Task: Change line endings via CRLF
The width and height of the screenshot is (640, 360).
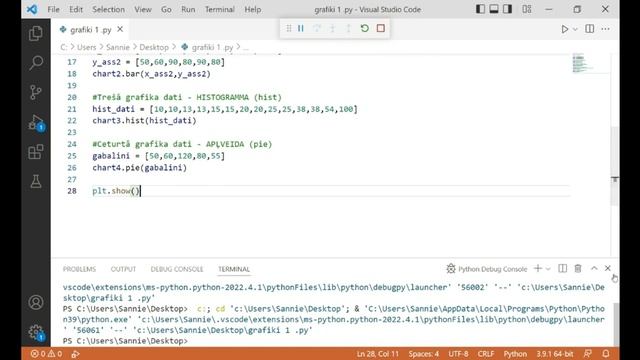Action: (x=486, y=354)
